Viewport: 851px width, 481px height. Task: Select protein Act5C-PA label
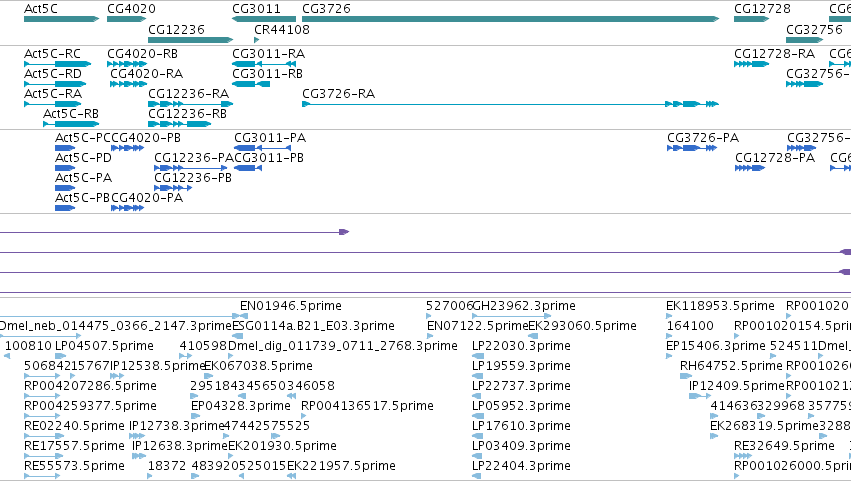pos(83,178)
